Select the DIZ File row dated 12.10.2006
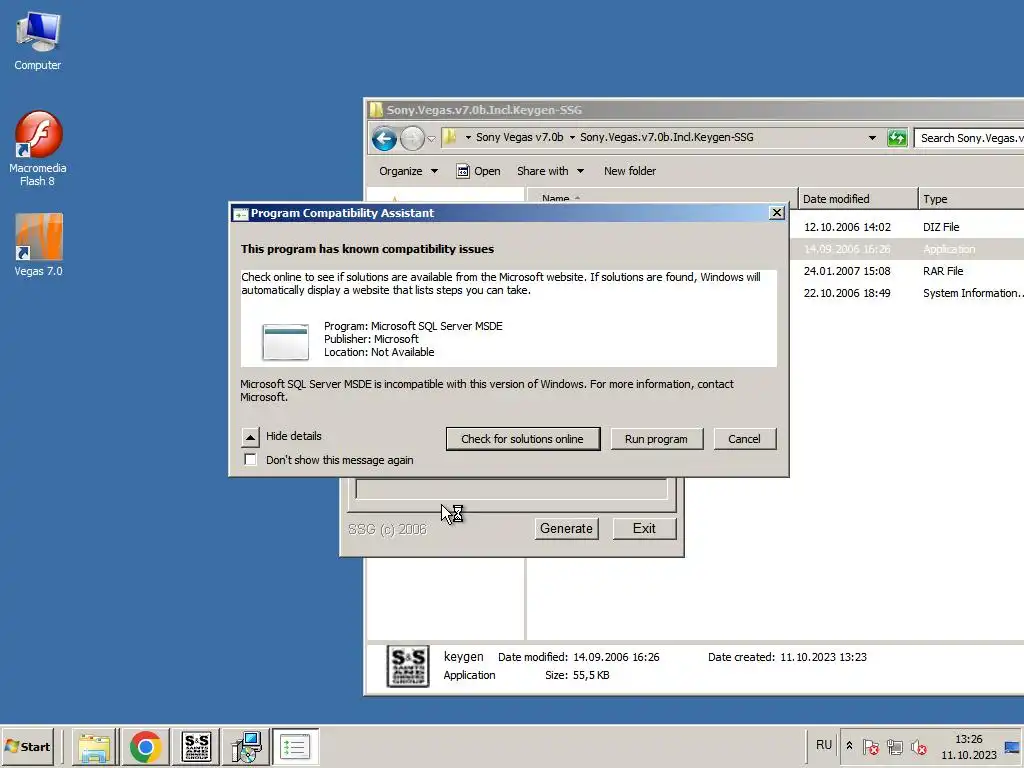The image size is (1024, 768). [x=906, y=227]
